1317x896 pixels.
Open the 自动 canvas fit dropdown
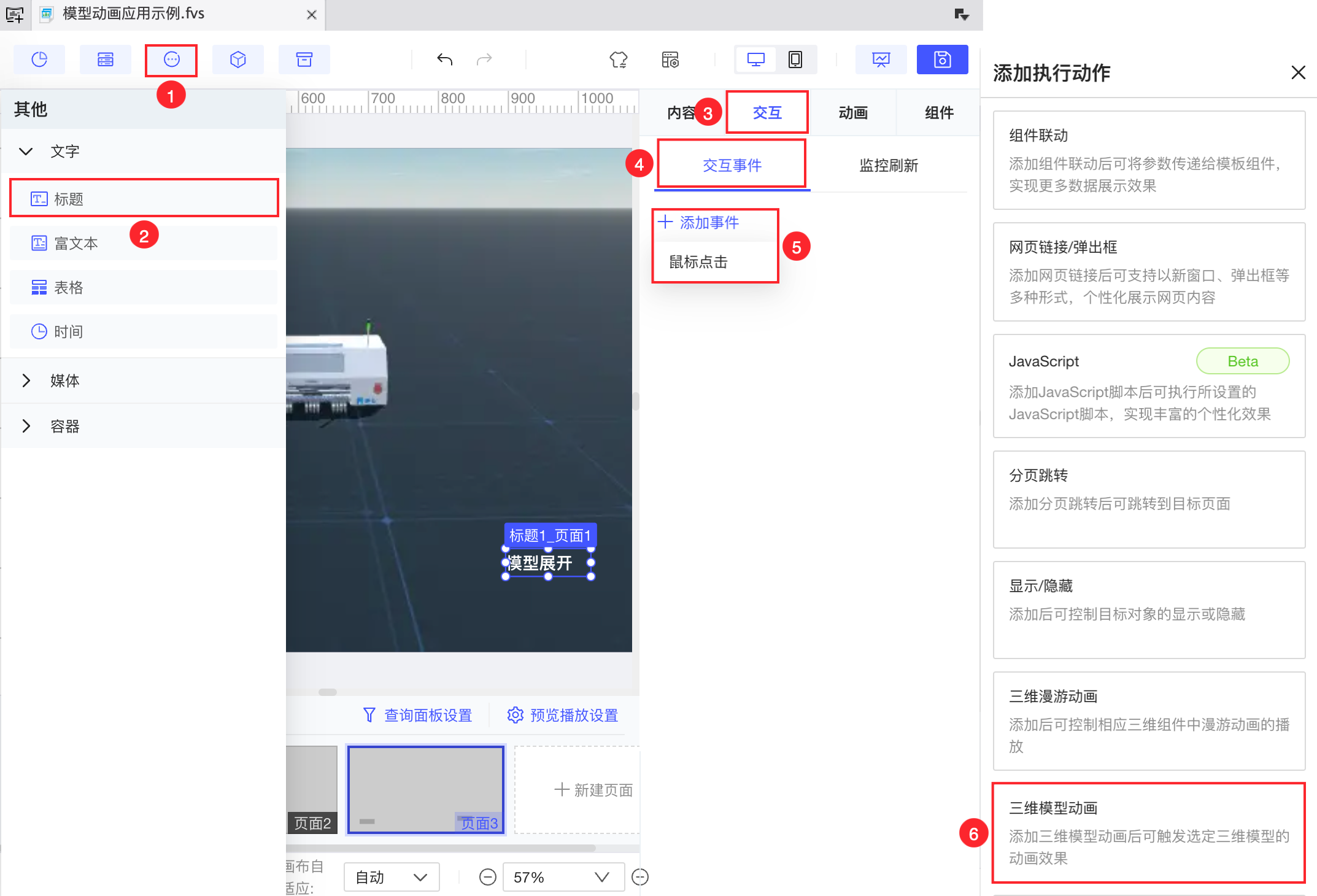(391, 877)
